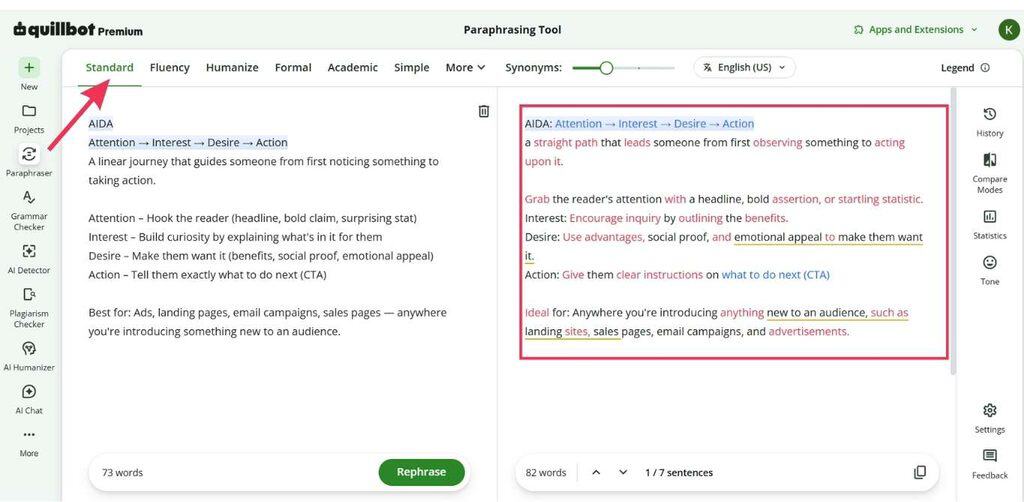Expand the More modes dropdown
The width and height of the screenshot is (1024, 502).
click(466, 67)
